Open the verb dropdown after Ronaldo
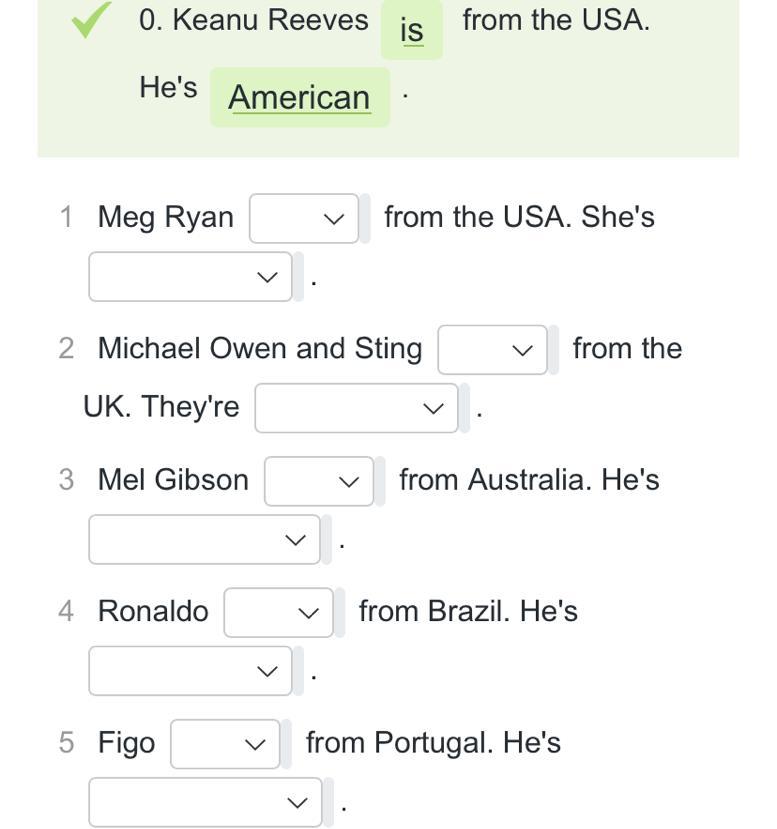 point(279,612)
